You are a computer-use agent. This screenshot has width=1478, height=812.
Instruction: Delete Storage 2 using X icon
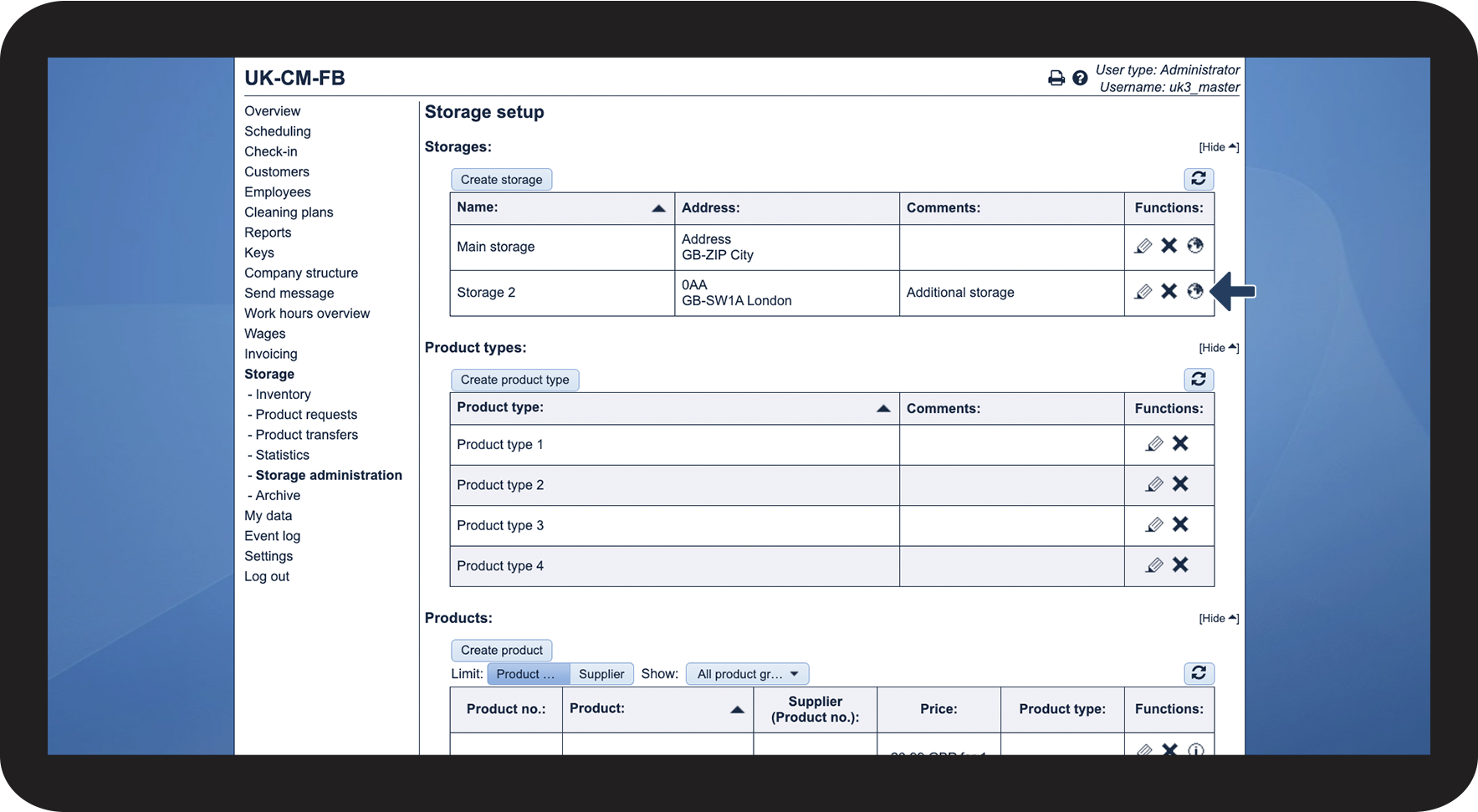pyautogui.click(x=1169, y=291)
